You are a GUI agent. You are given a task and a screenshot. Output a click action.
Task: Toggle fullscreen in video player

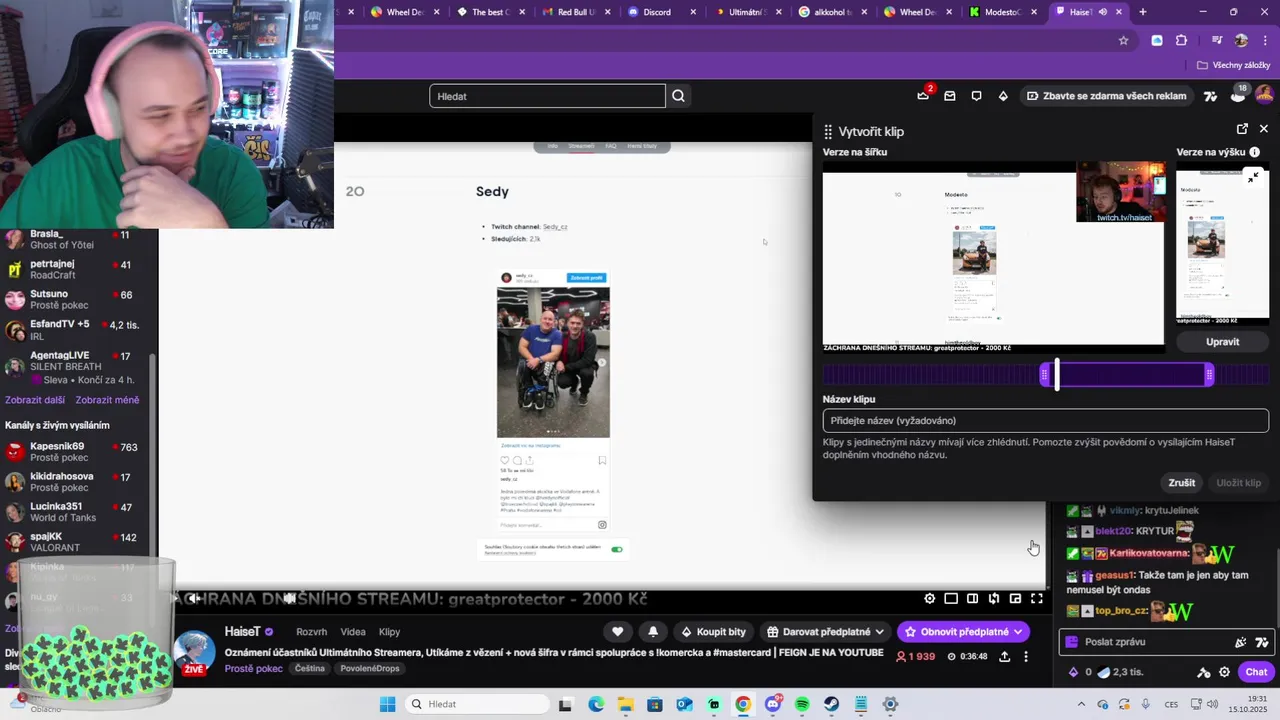[x=1037, y=599]
